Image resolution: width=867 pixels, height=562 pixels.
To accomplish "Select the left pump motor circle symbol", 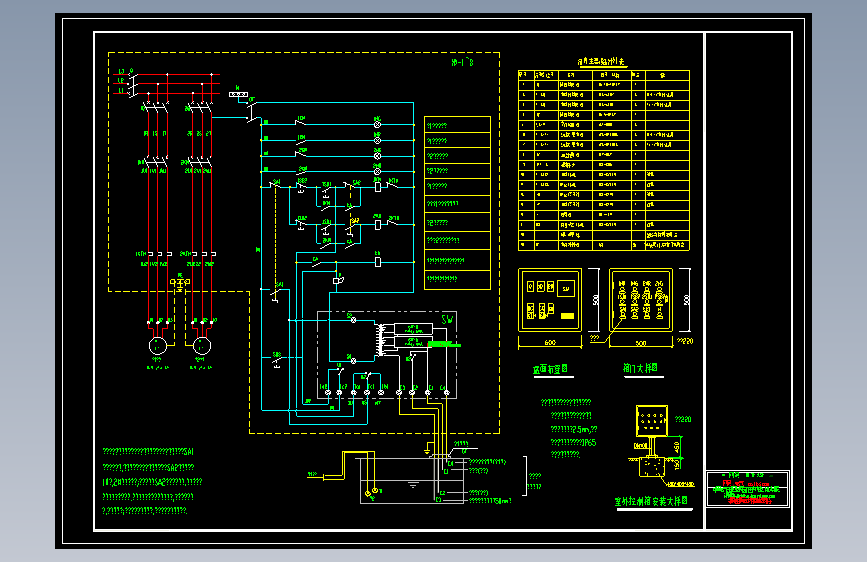I will click(158, 346).
